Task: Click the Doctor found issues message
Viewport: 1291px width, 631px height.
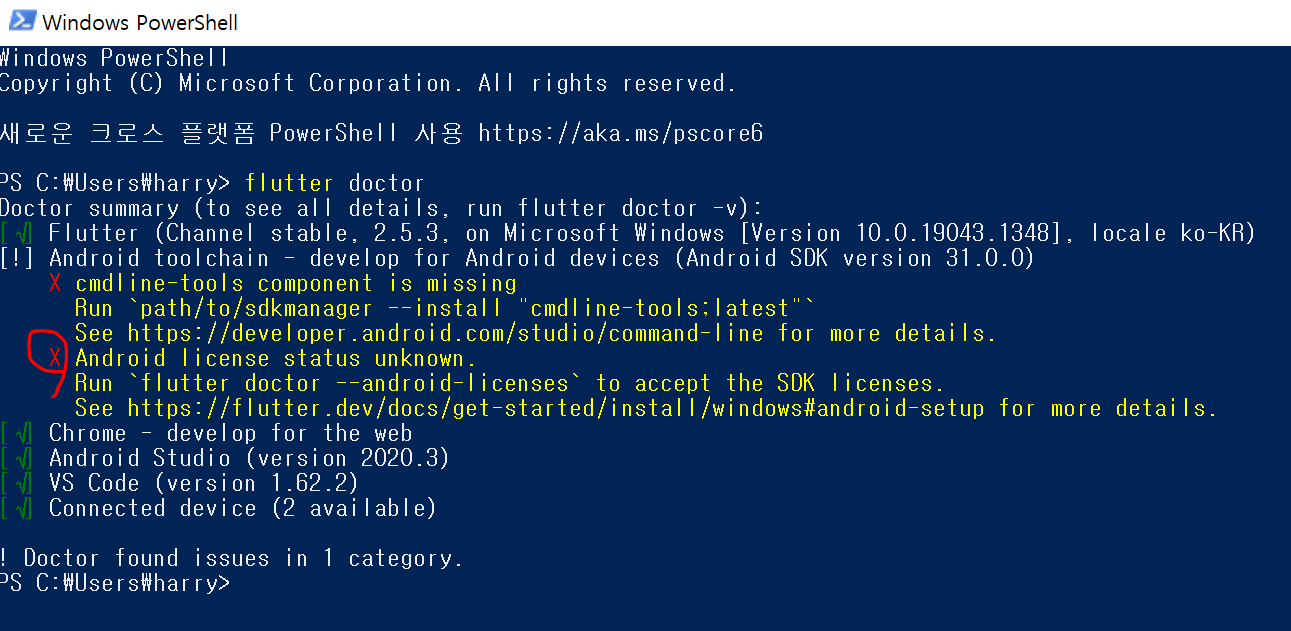Action: coord(230,557)
